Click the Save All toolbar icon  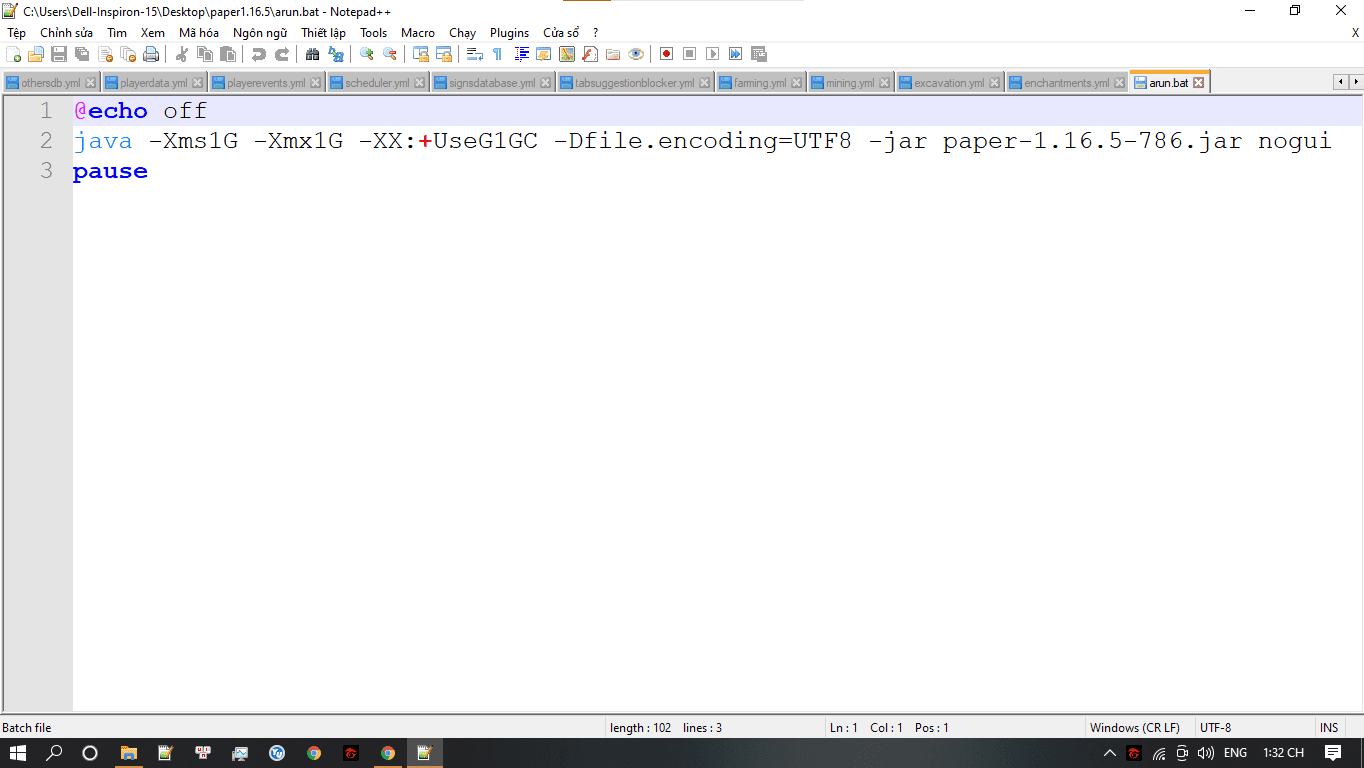pyautogui.click(x=82, y=54)
